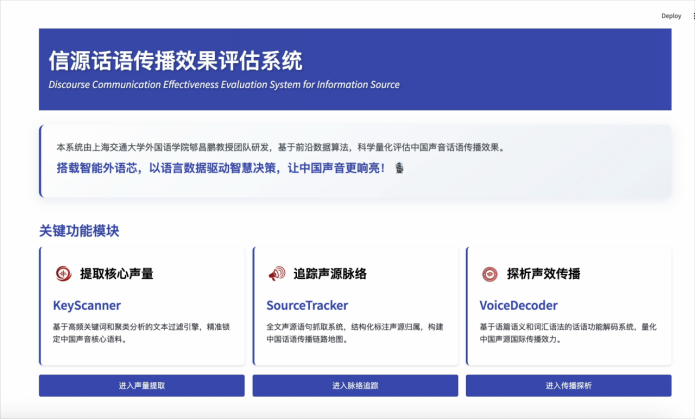The image size is (695, 420).
Task: Select the VoiceDecoder module title
Action: [x=518, y=305]
